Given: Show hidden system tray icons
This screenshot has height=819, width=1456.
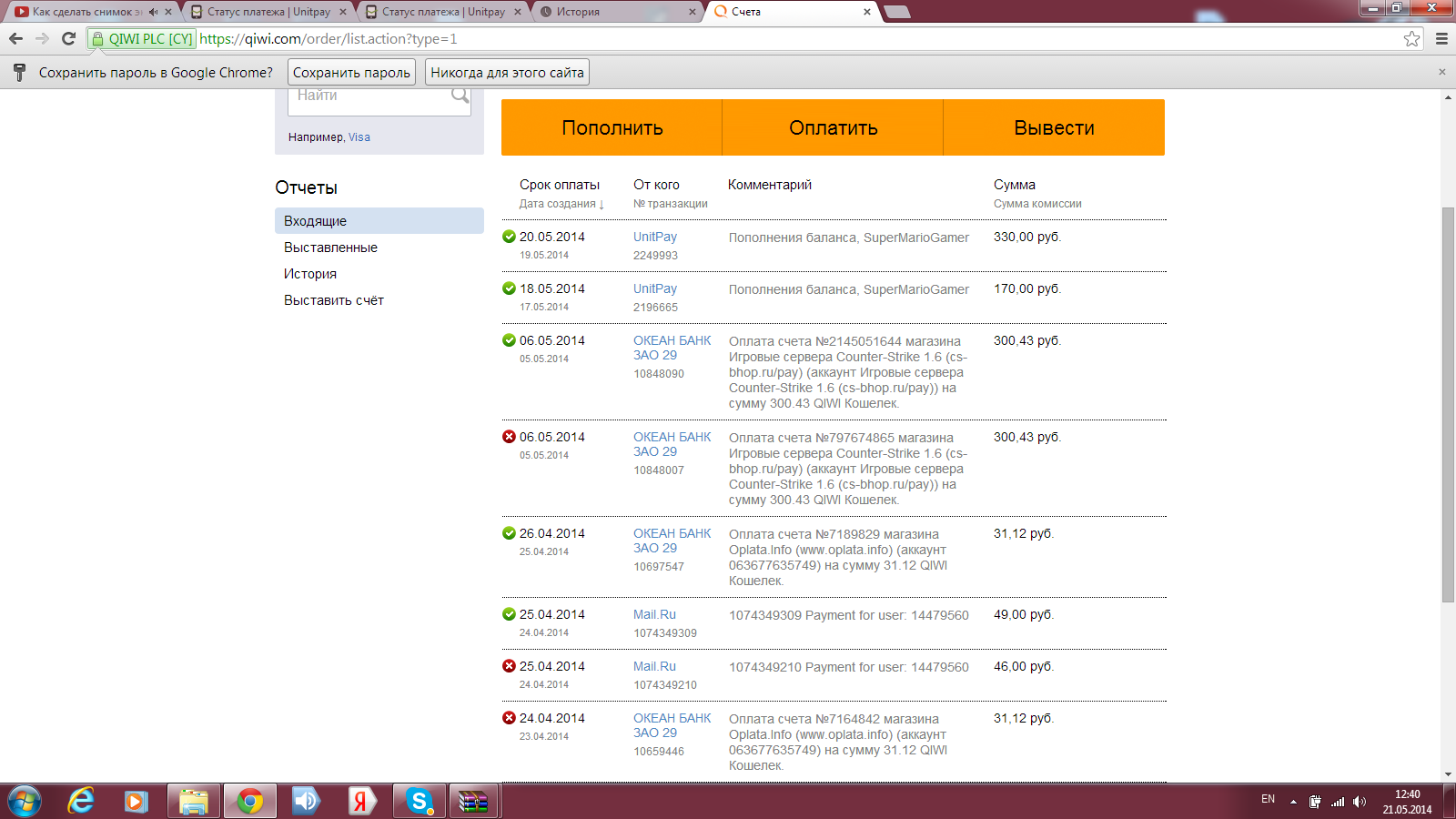Looking at the screenshot, I should click(x=1293, y=802).
